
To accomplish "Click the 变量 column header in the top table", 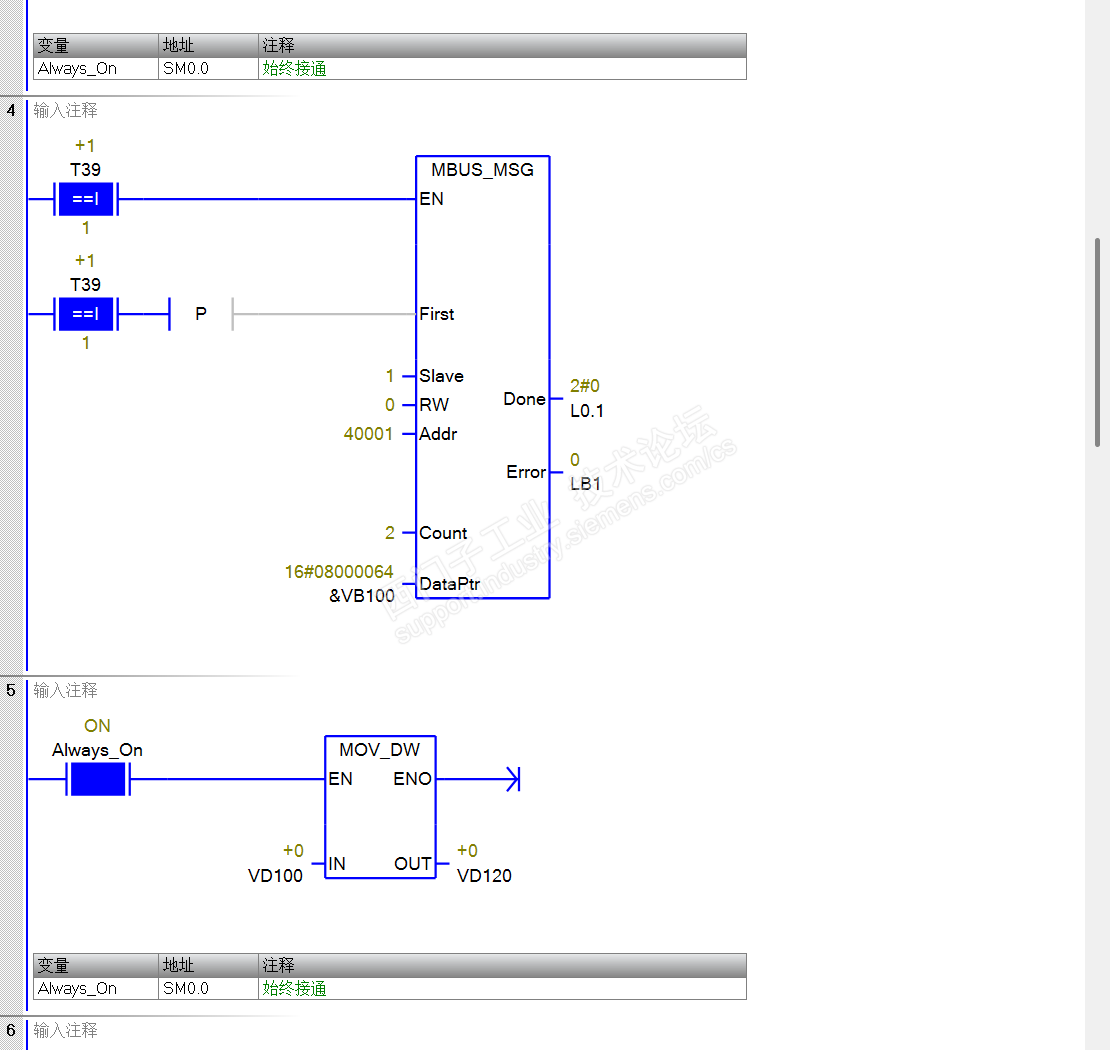I will 96,45.
